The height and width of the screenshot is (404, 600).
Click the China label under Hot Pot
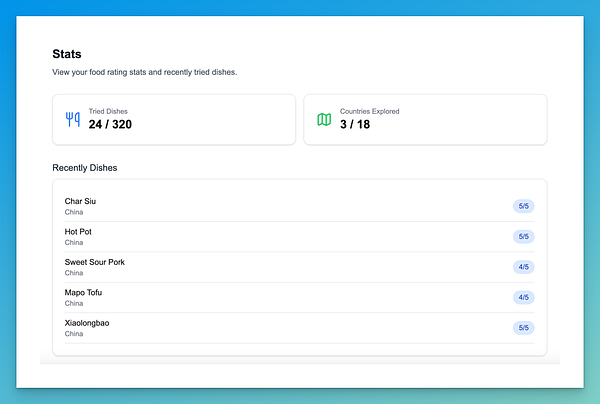(x=74, y=243)
